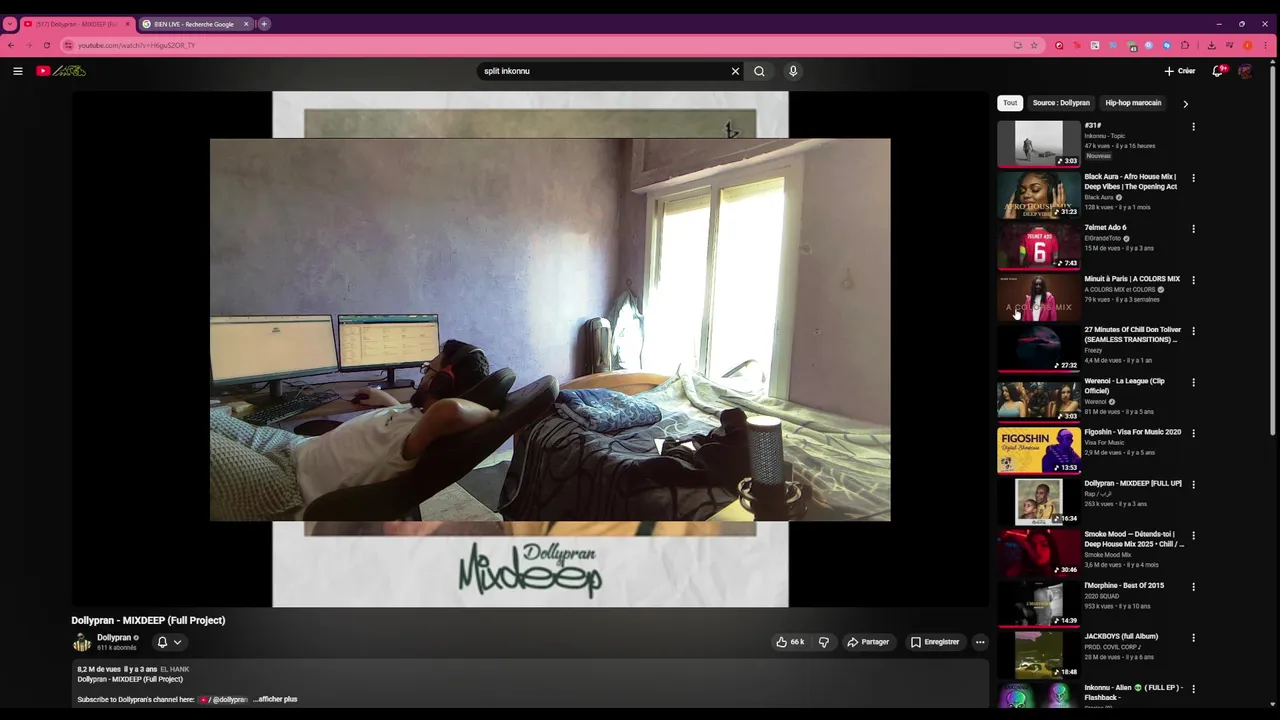
Task: Open options for Black Aura mix
Action: tap(1193, 178)
